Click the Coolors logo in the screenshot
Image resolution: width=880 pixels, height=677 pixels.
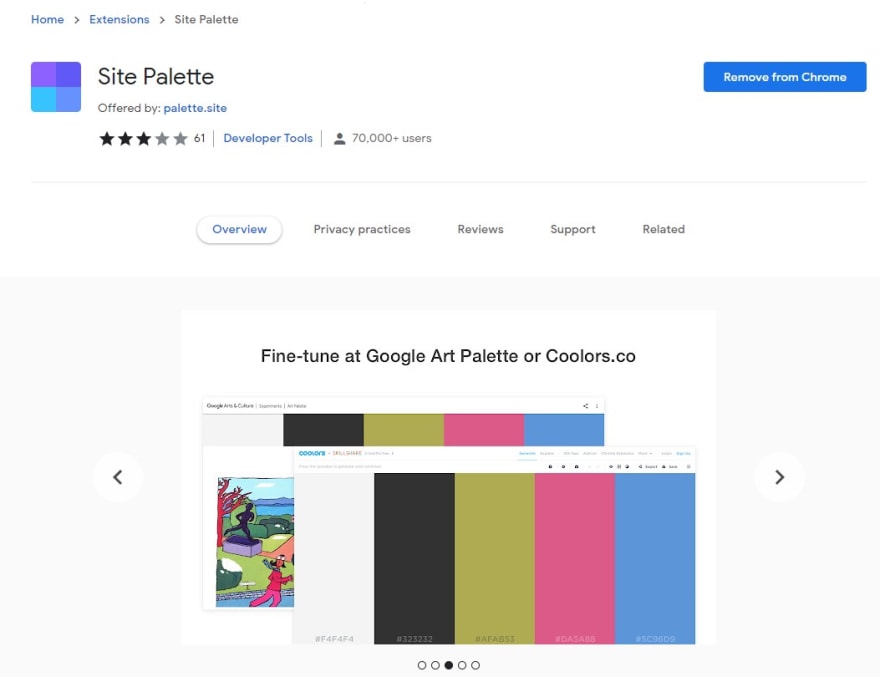pyautogui.click(x=311, y=453)
